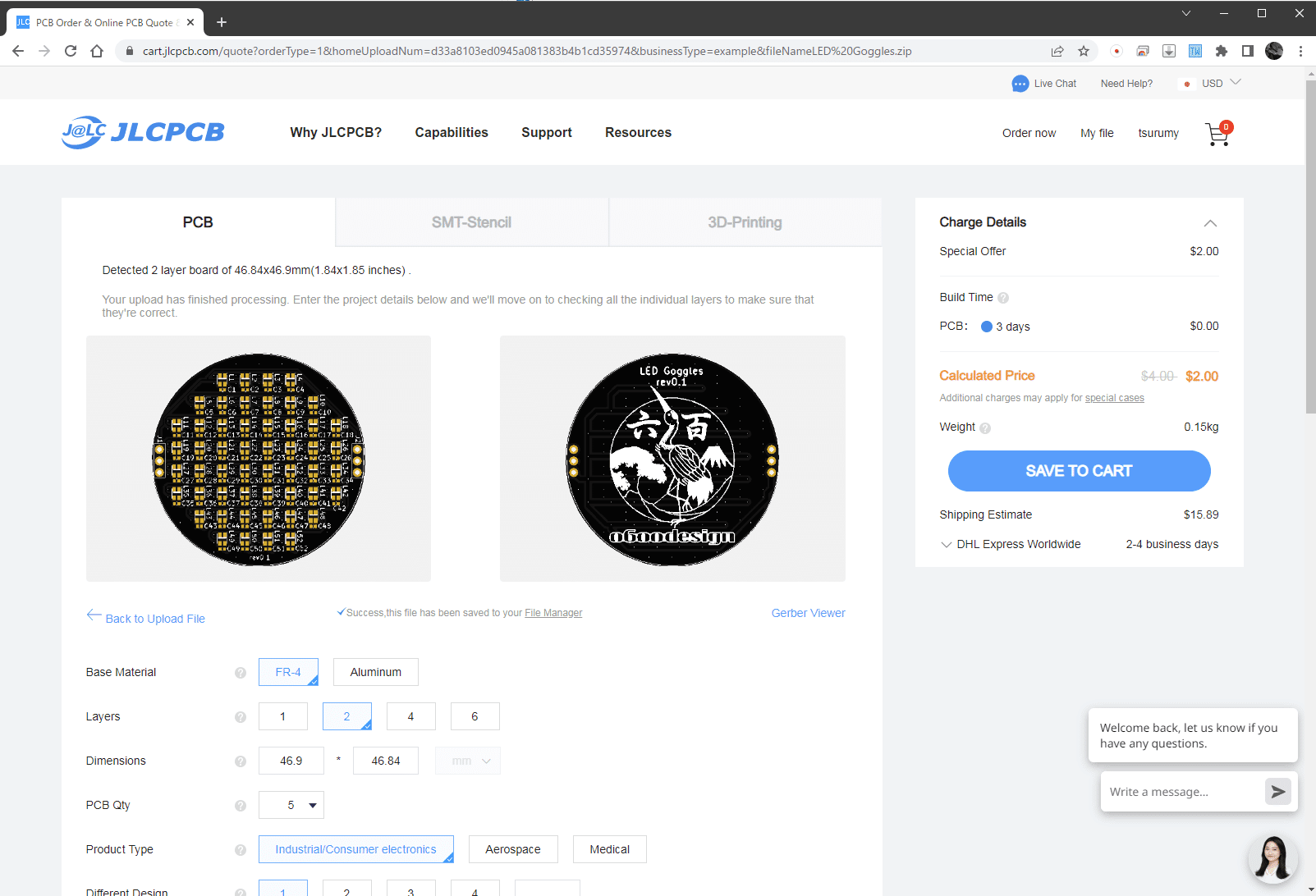Click Back to Upload File link
The width and height of the screenshot is (1316, 896).
(x=146, y=617)
